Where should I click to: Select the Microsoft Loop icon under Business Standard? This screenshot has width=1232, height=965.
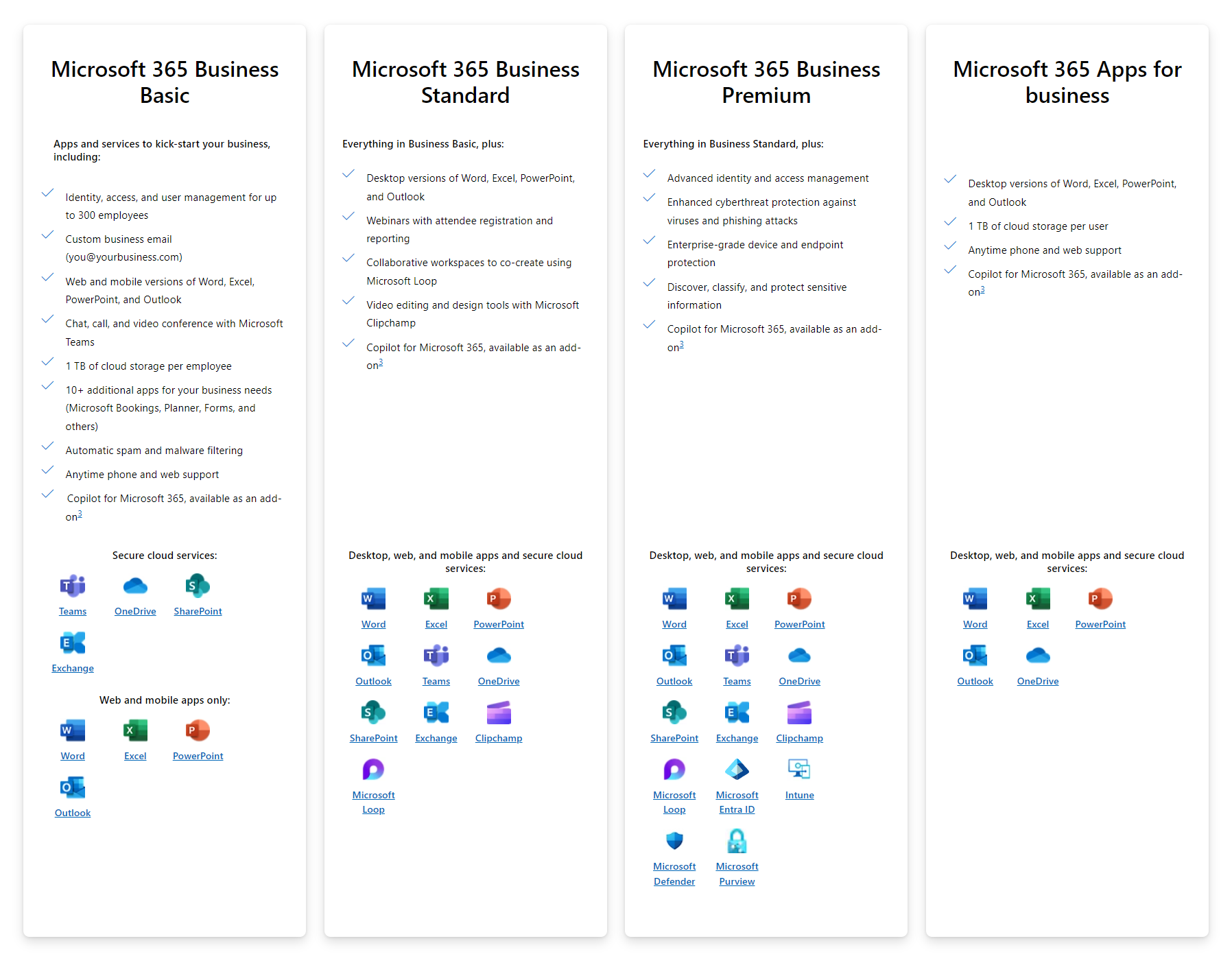[373, 770]
